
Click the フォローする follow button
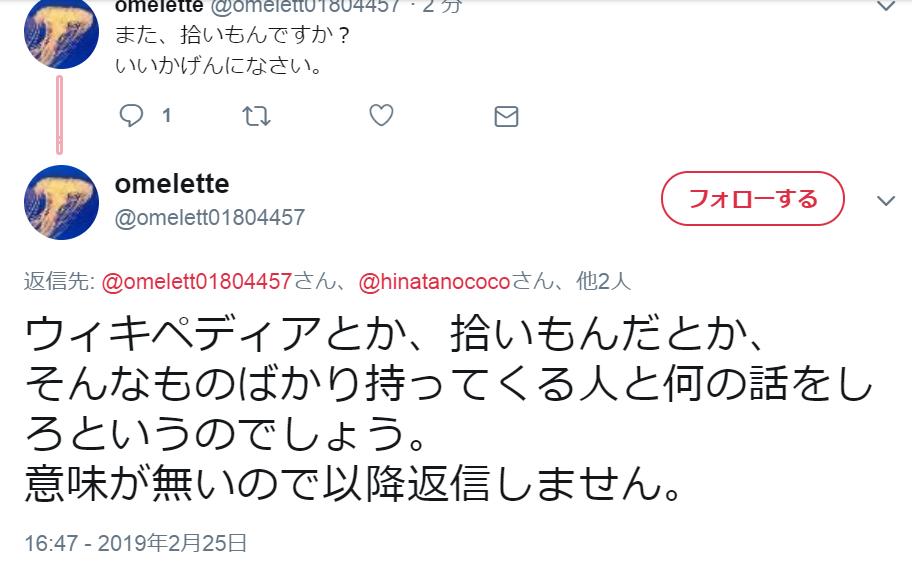pos(752,199)
